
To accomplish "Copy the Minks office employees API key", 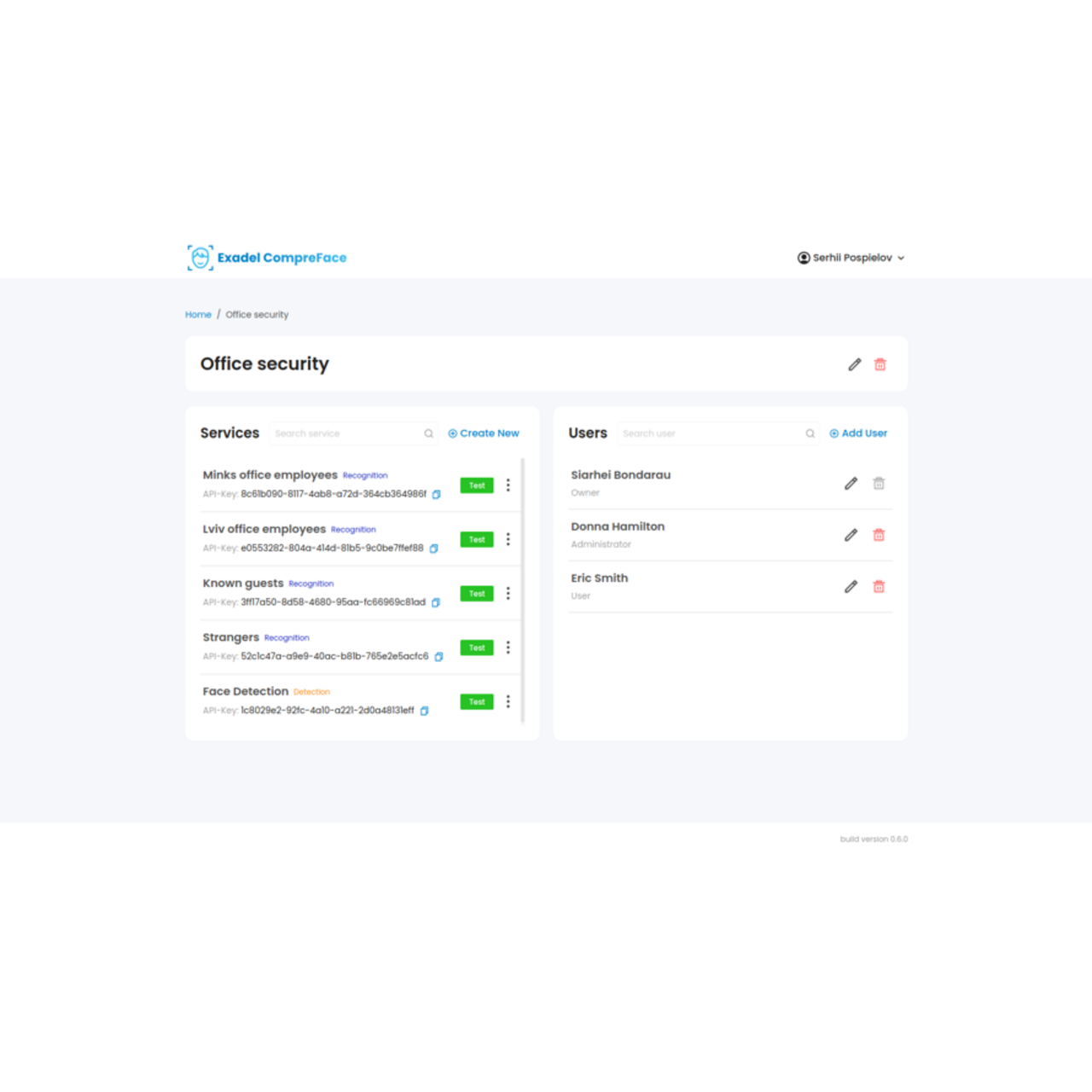I will click(x=436, y=495).
